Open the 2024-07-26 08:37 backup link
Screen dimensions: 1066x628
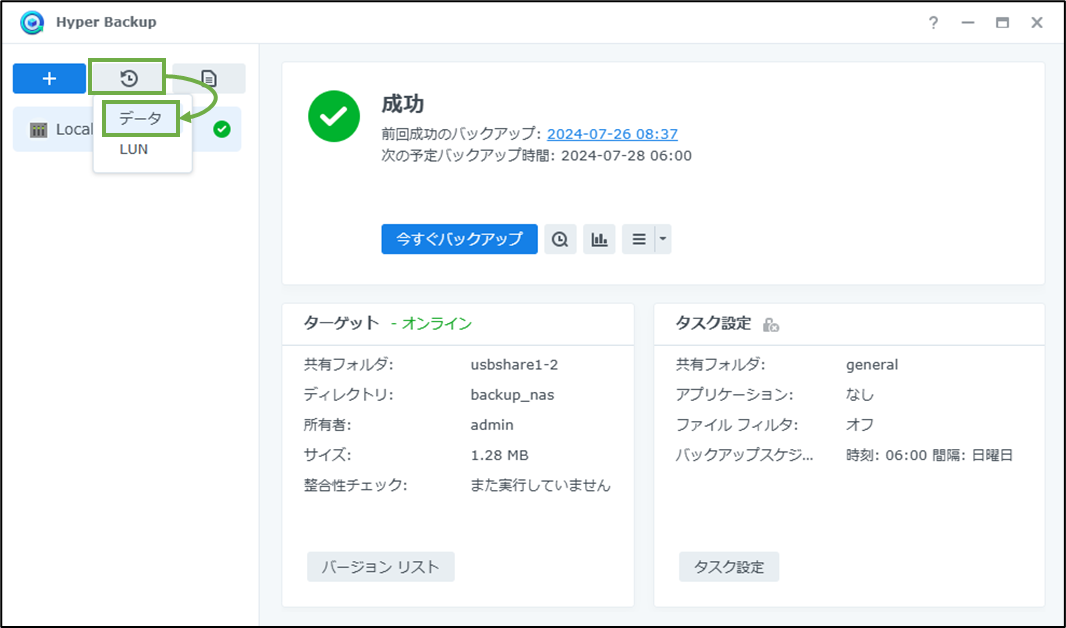click(612, 133)
